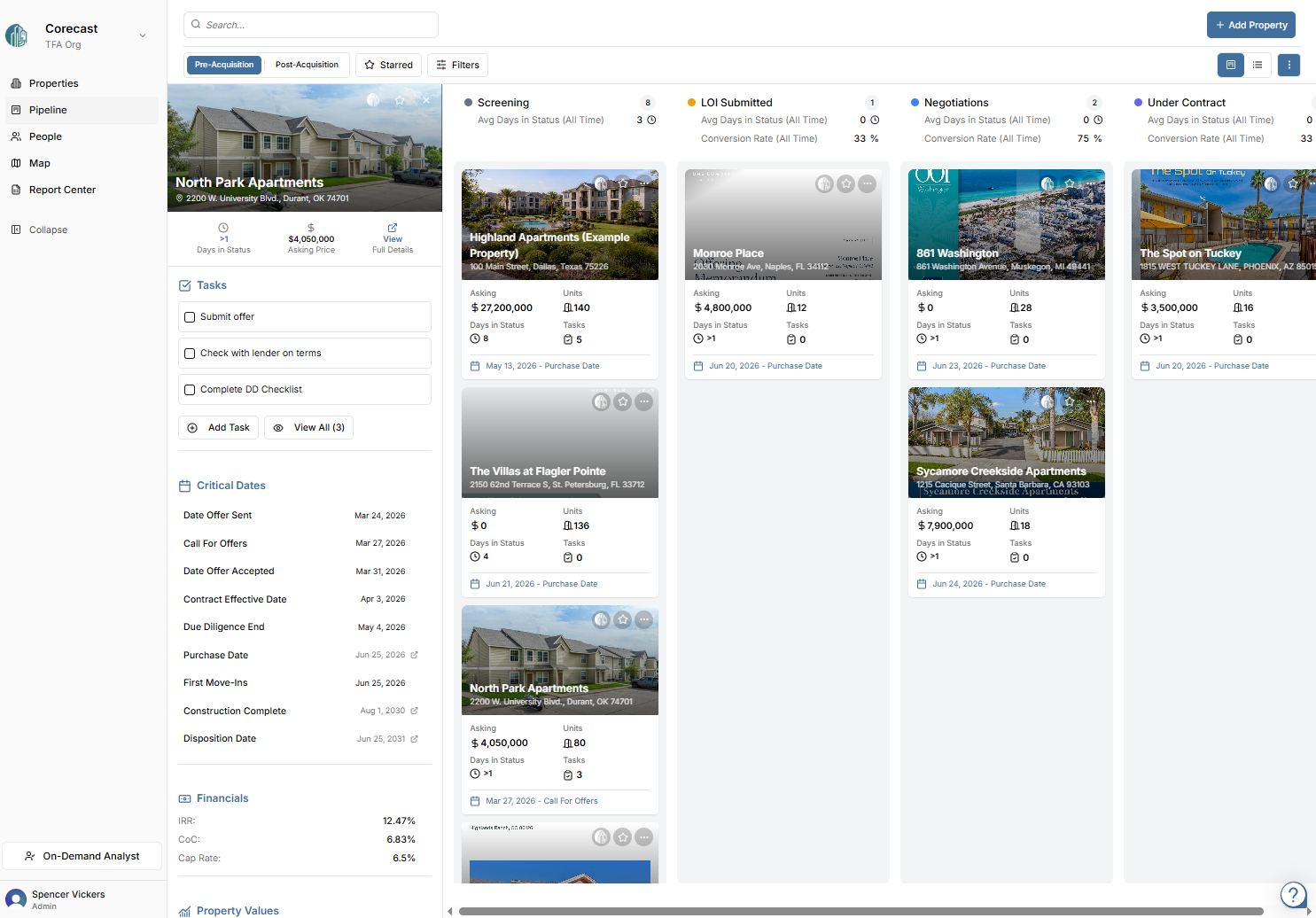Open external link beside Construction Complete
The width and height of the screenshot is (1316, 918).
click(414, 711)
